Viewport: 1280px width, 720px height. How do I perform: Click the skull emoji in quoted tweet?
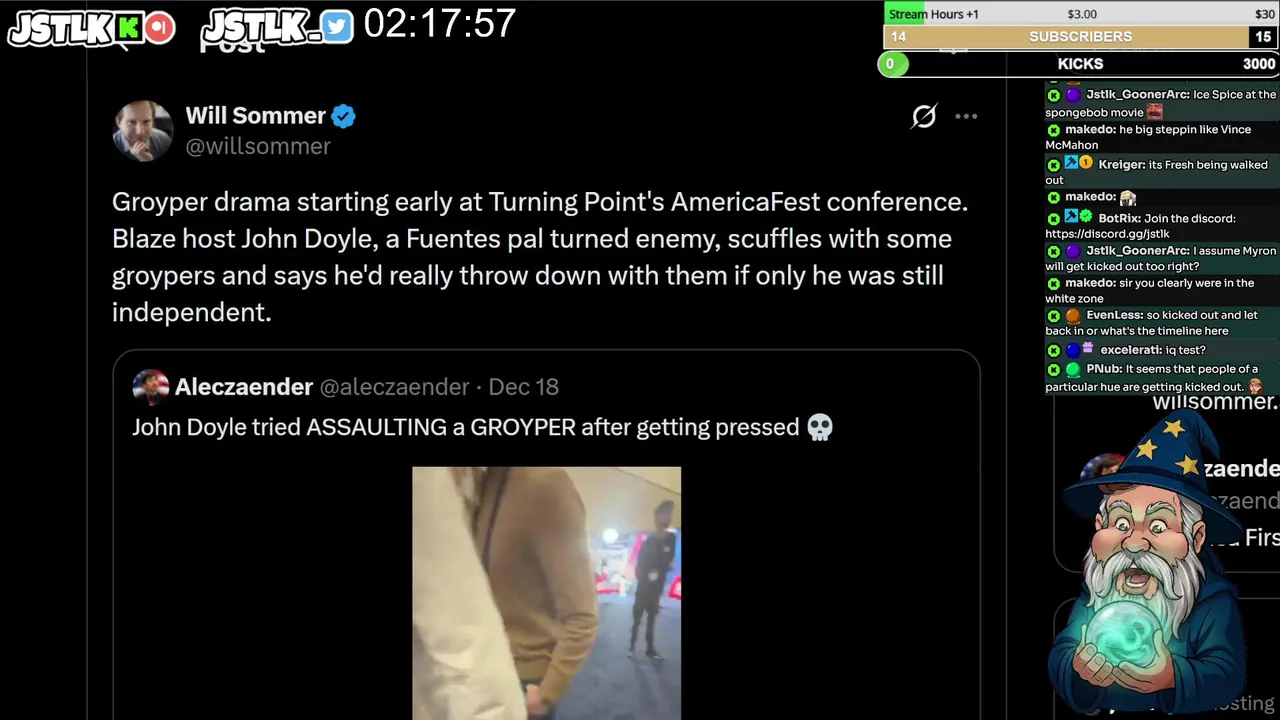(x=819, y=428)
